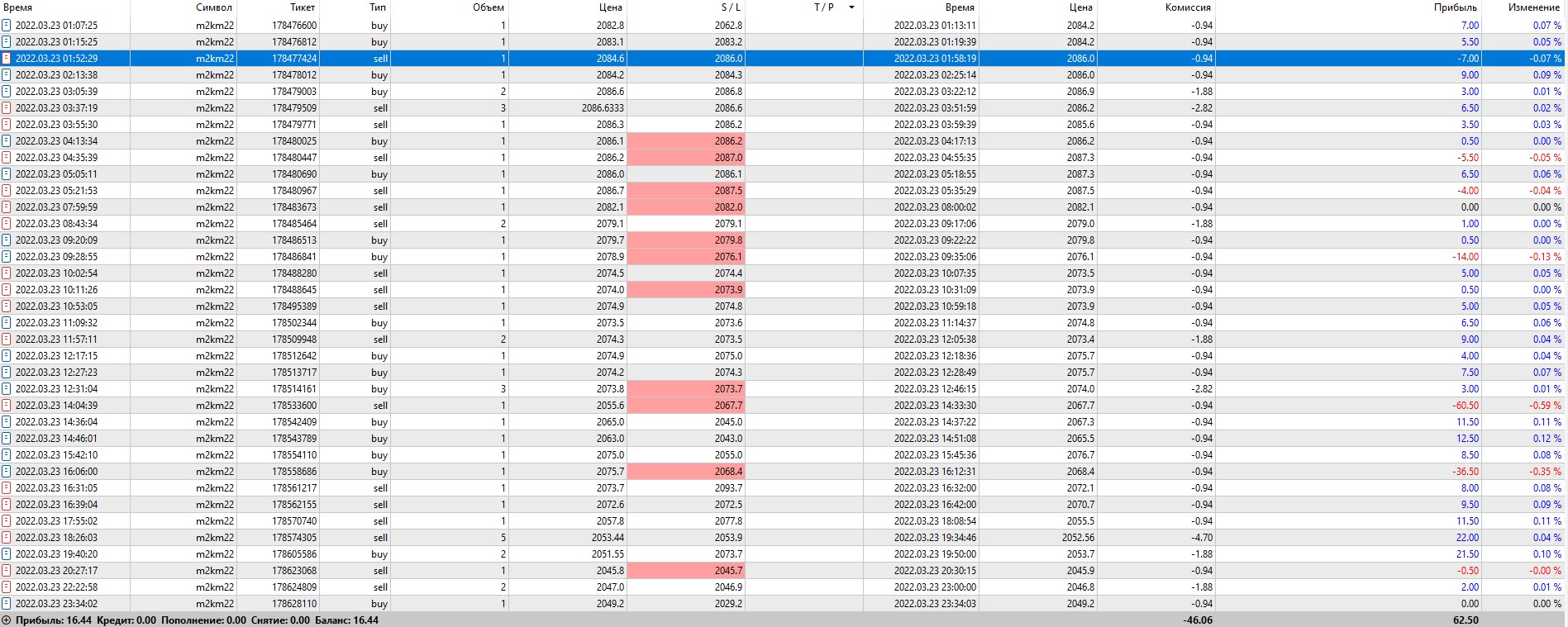Select the buy icon at 04:13:34
1568x627 pixels.
pos(7,141)
